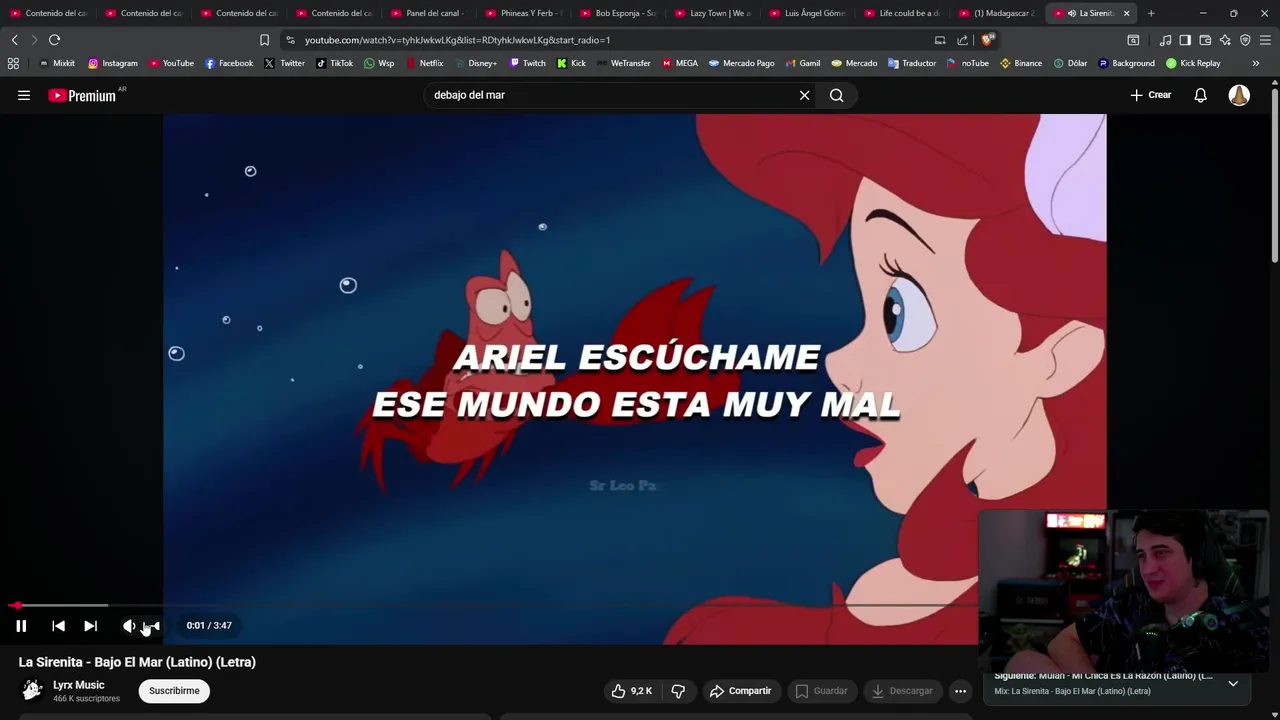
Task: Close the La Sirenita tab
Action: click(1126, 13)
